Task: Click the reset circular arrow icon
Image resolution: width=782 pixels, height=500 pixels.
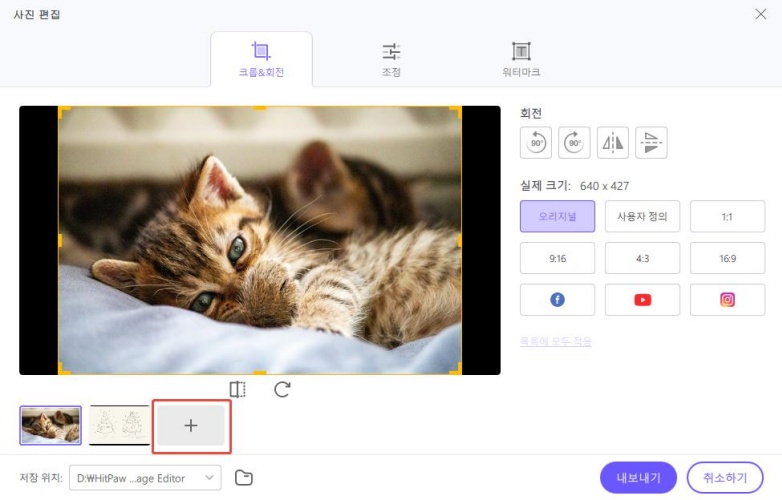Action: [x=282, y=389]
